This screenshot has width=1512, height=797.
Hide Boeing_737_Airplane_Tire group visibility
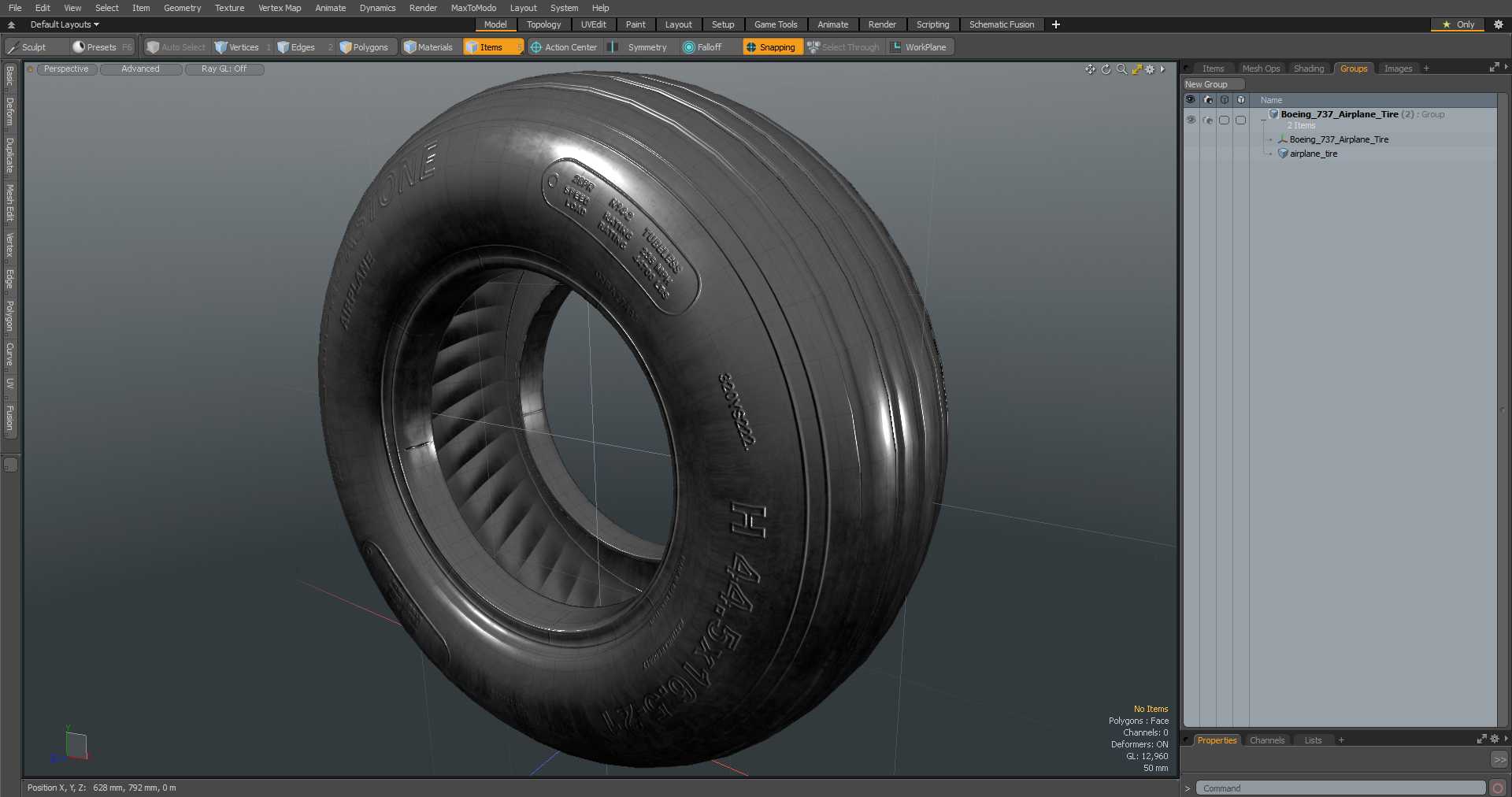pos(1191,120)
